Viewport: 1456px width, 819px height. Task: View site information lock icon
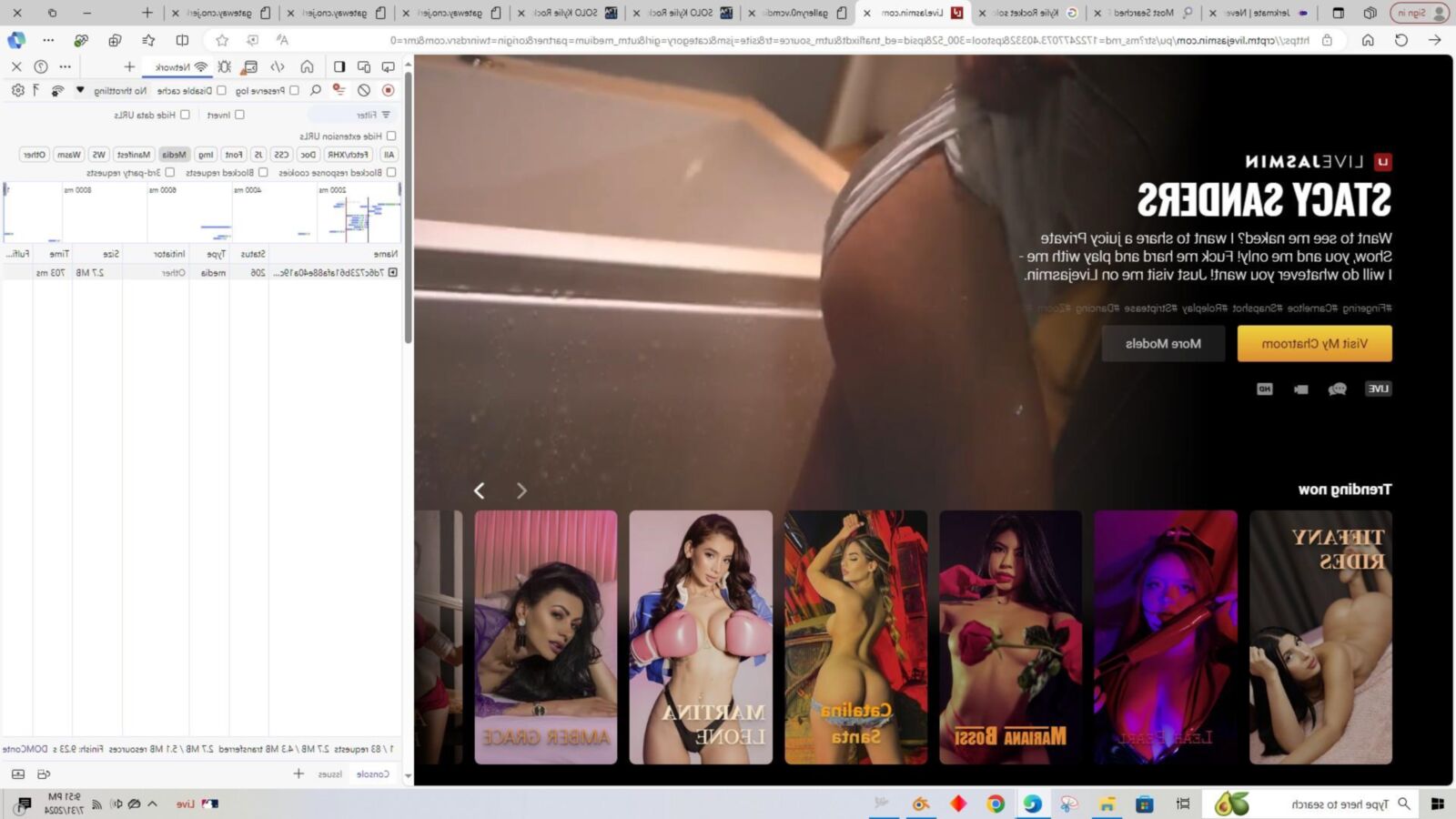[x=1328, y=40]
